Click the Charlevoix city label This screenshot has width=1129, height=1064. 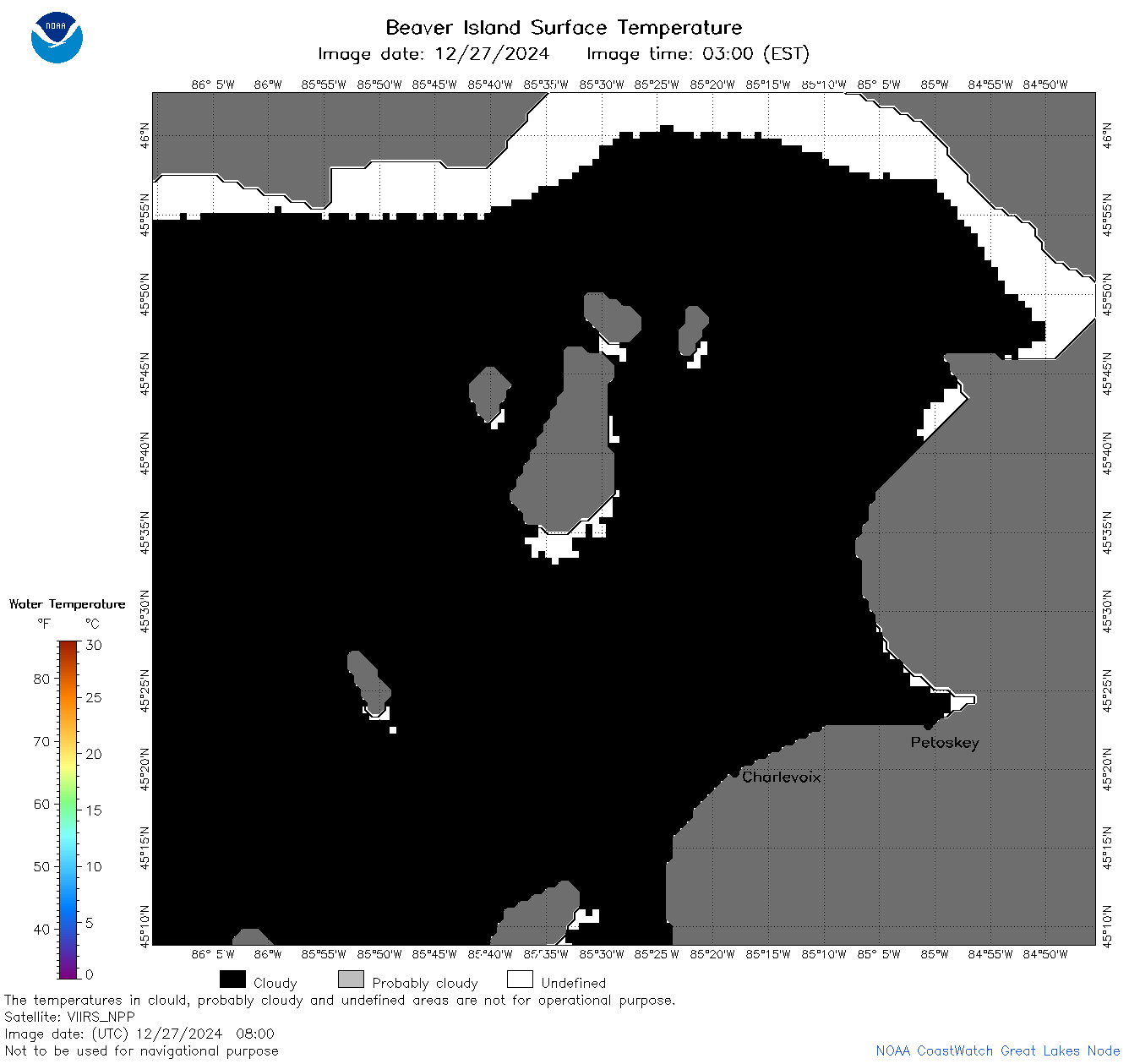(x=782, y=777)
